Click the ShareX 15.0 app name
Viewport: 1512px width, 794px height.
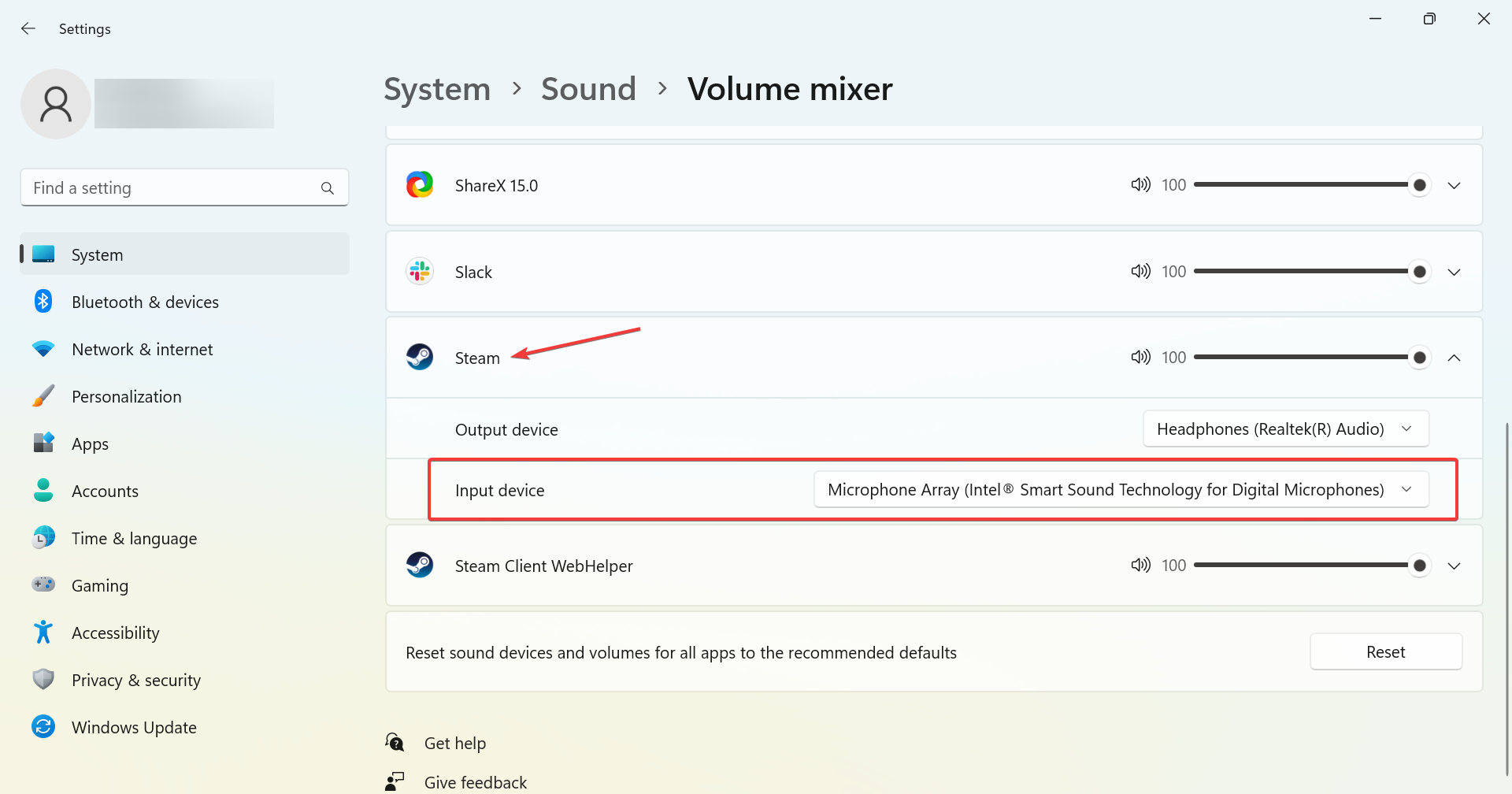point(496,186)
